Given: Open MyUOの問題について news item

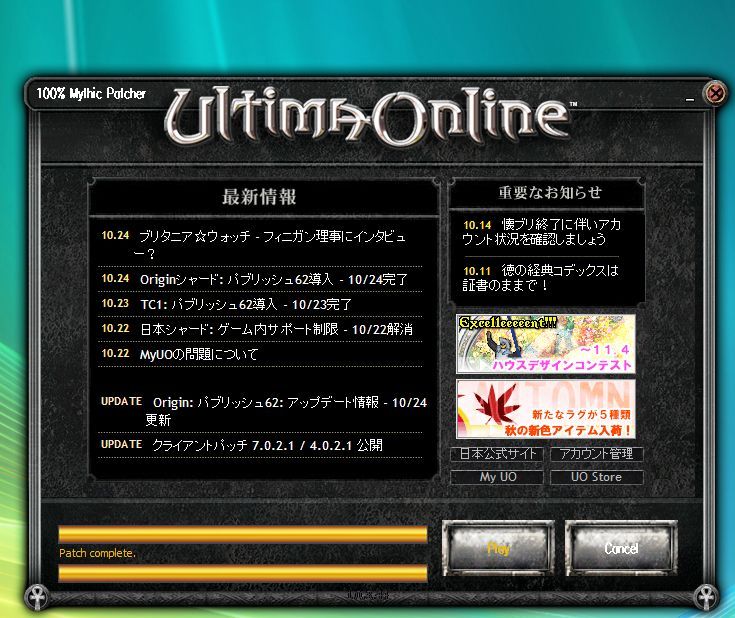Looking at the screenshot, I should pyautogui.click(x=199, y=354).
